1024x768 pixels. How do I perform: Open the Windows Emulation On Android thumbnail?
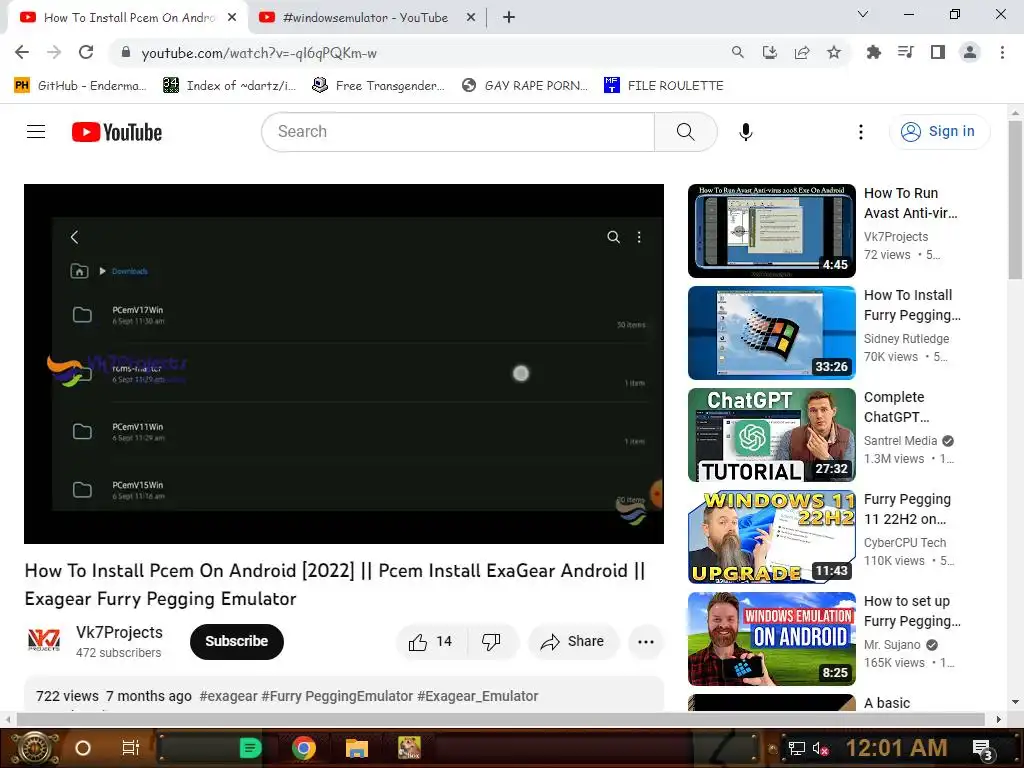coord(772,639)
